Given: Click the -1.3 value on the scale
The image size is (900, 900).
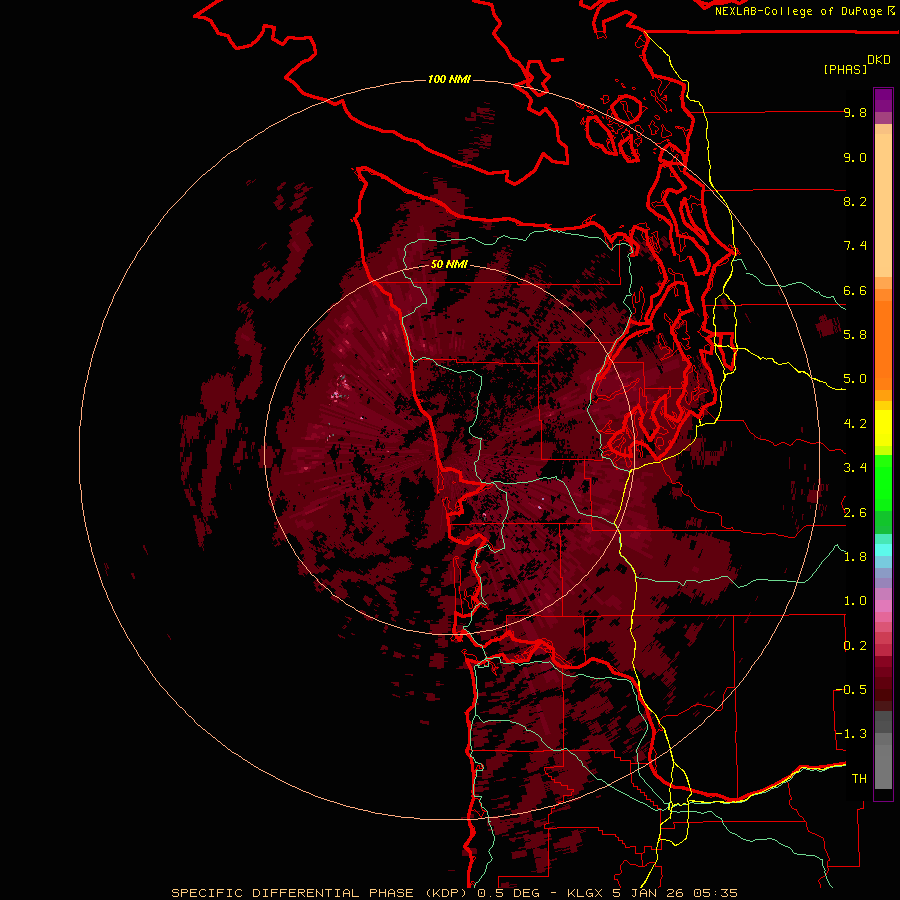Looking at the screenshot, I should [x=852, y=734].
